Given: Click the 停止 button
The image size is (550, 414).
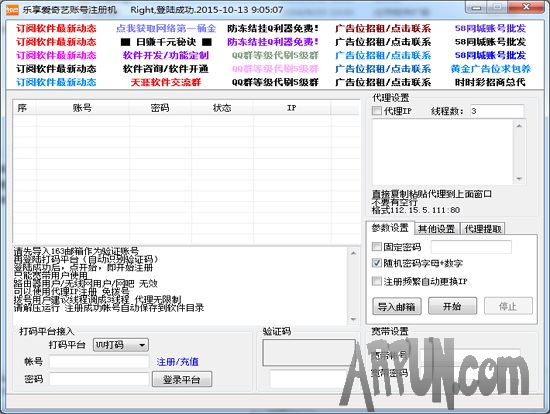Looking at the screenshot, I should pyautogui.click(x=508, y=306).
